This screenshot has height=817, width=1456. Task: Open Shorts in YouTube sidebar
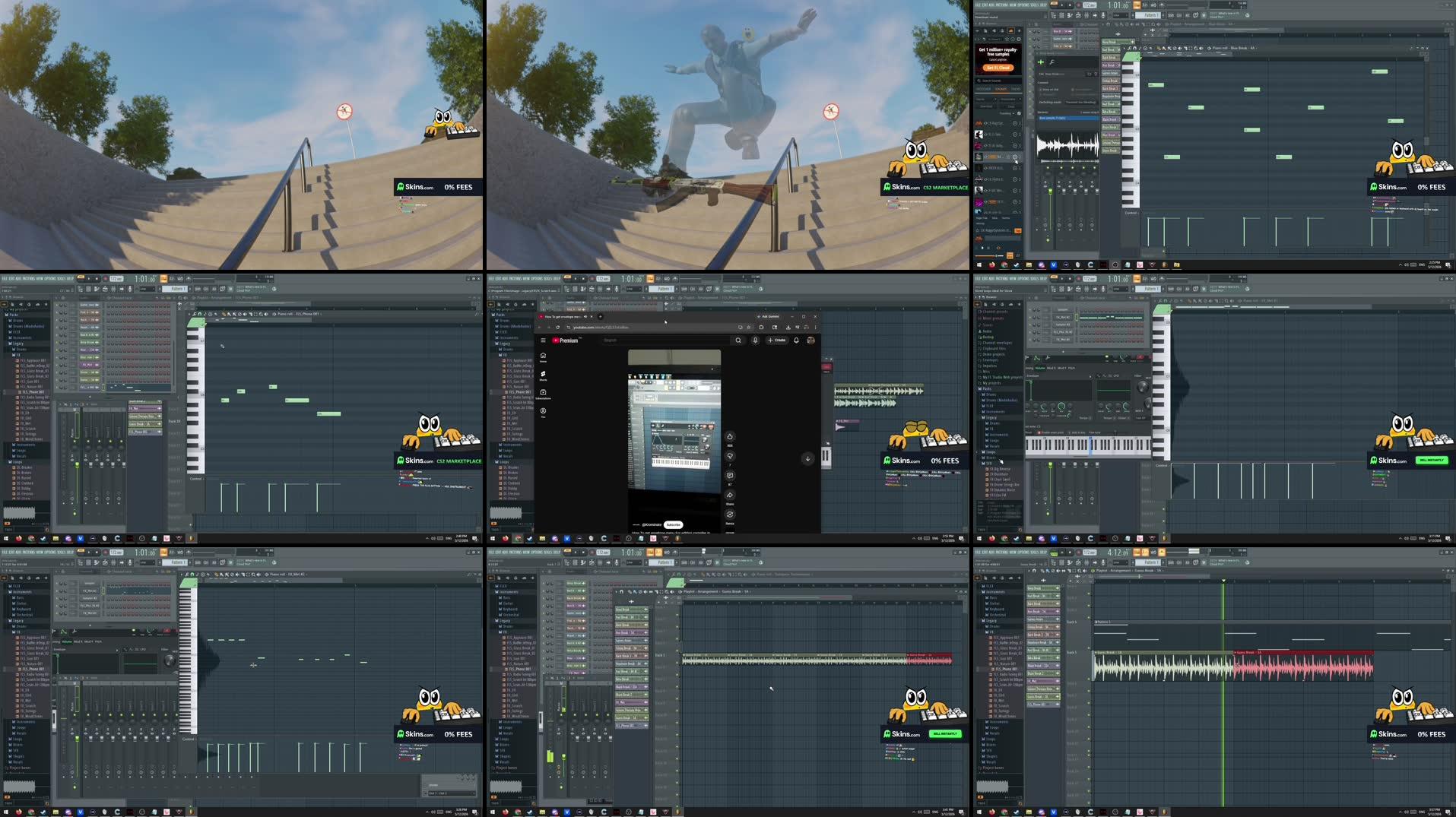coord(543,375)
